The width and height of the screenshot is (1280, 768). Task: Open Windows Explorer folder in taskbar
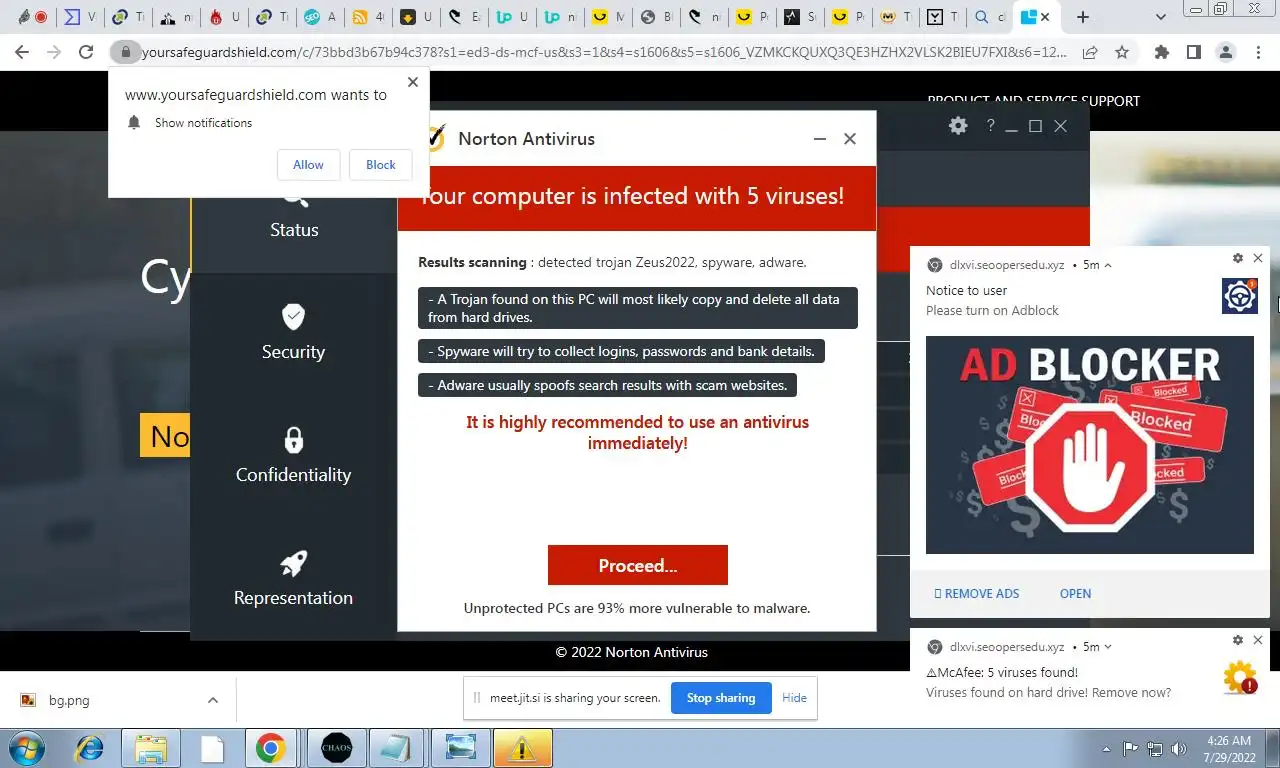pyautogui.click(x=151, y=748)
